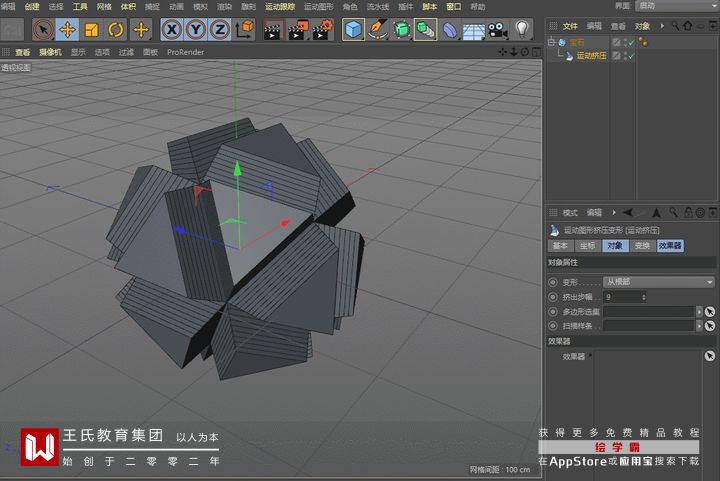Render the current view with clapperboard icon

(272, 30)
